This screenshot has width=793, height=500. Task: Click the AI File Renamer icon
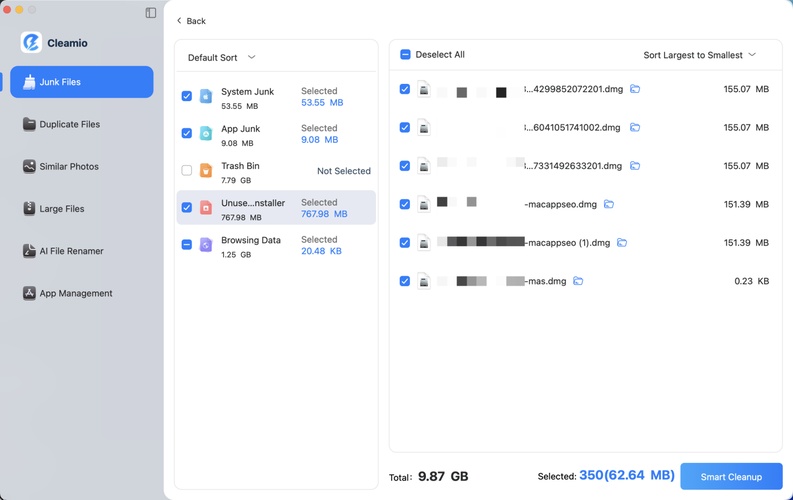[29, 251]
